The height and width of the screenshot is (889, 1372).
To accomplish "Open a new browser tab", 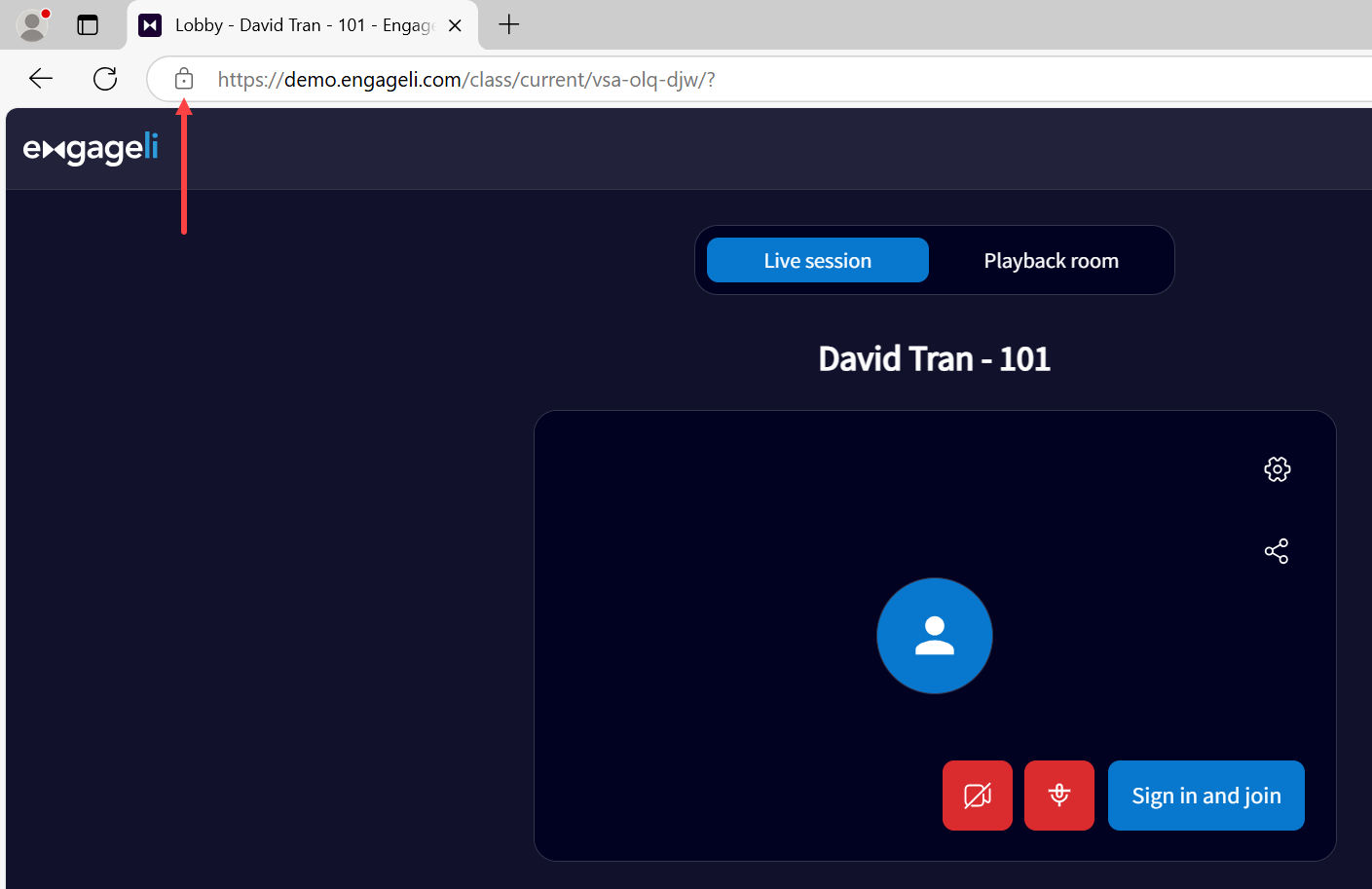I will 508,25.
